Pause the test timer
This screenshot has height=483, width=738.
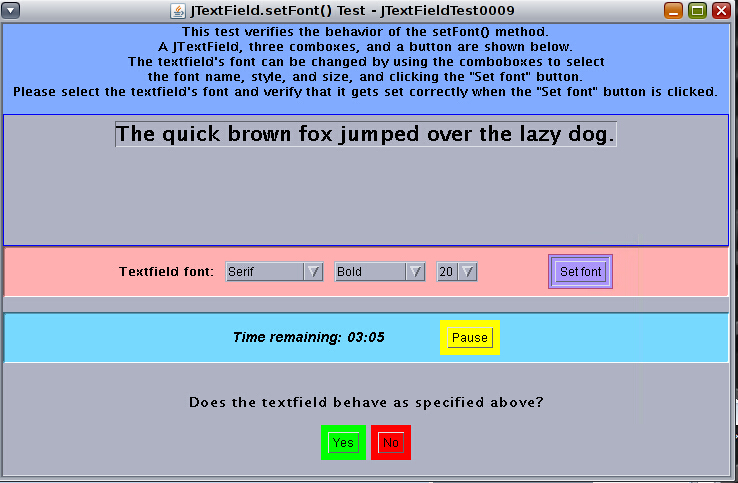(x=469, y=338)
